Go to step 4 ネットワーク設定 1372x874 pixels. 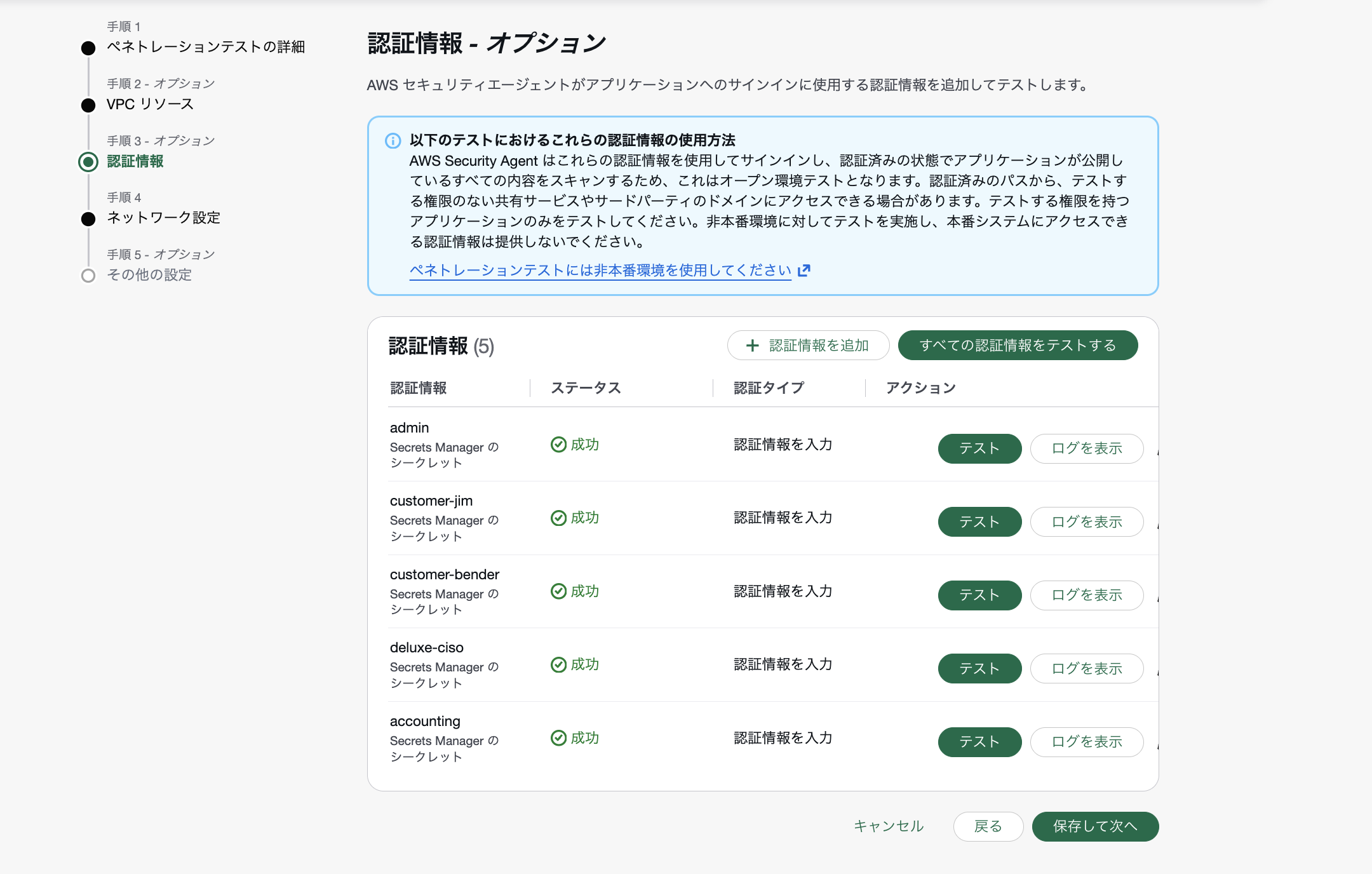pos(163,218)
